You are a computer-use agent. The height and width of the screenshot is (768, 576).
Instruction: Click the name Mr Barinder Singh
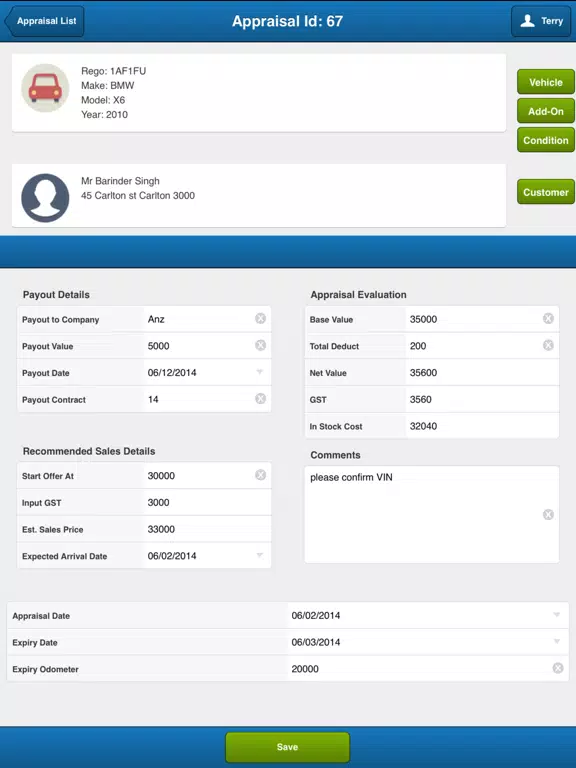pos(120,181)
